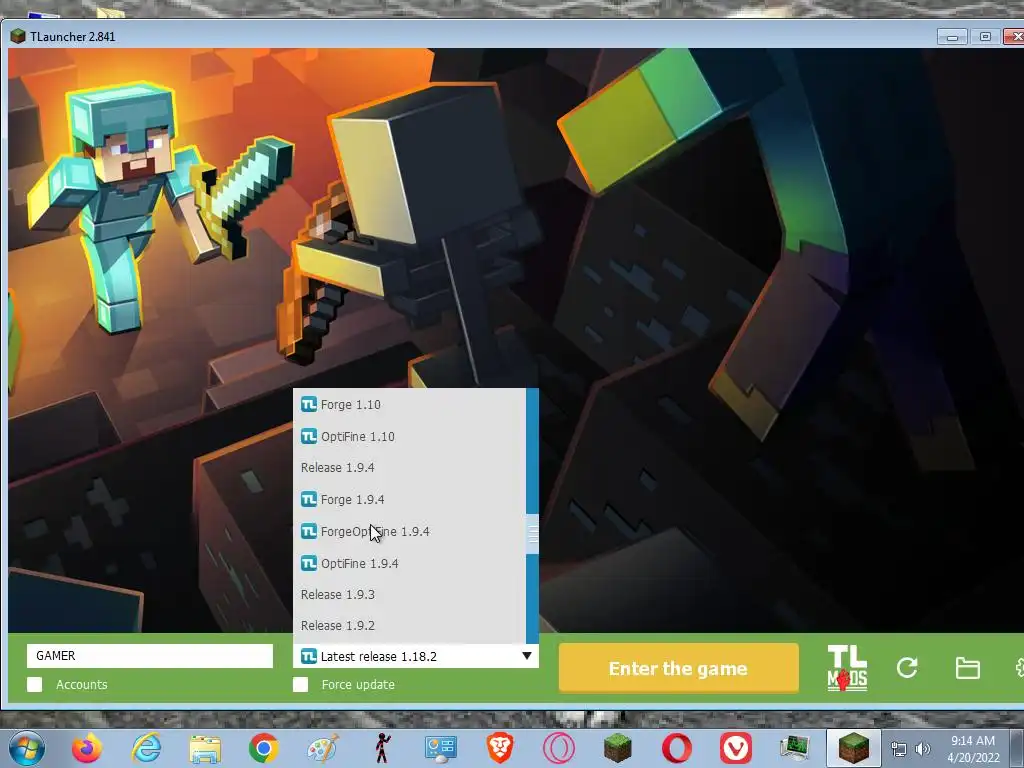Pick ForgeOptiFine 1.9.4 from the list
The width and height of the screenshot is (1024, 768).
[x=409, y=532]
